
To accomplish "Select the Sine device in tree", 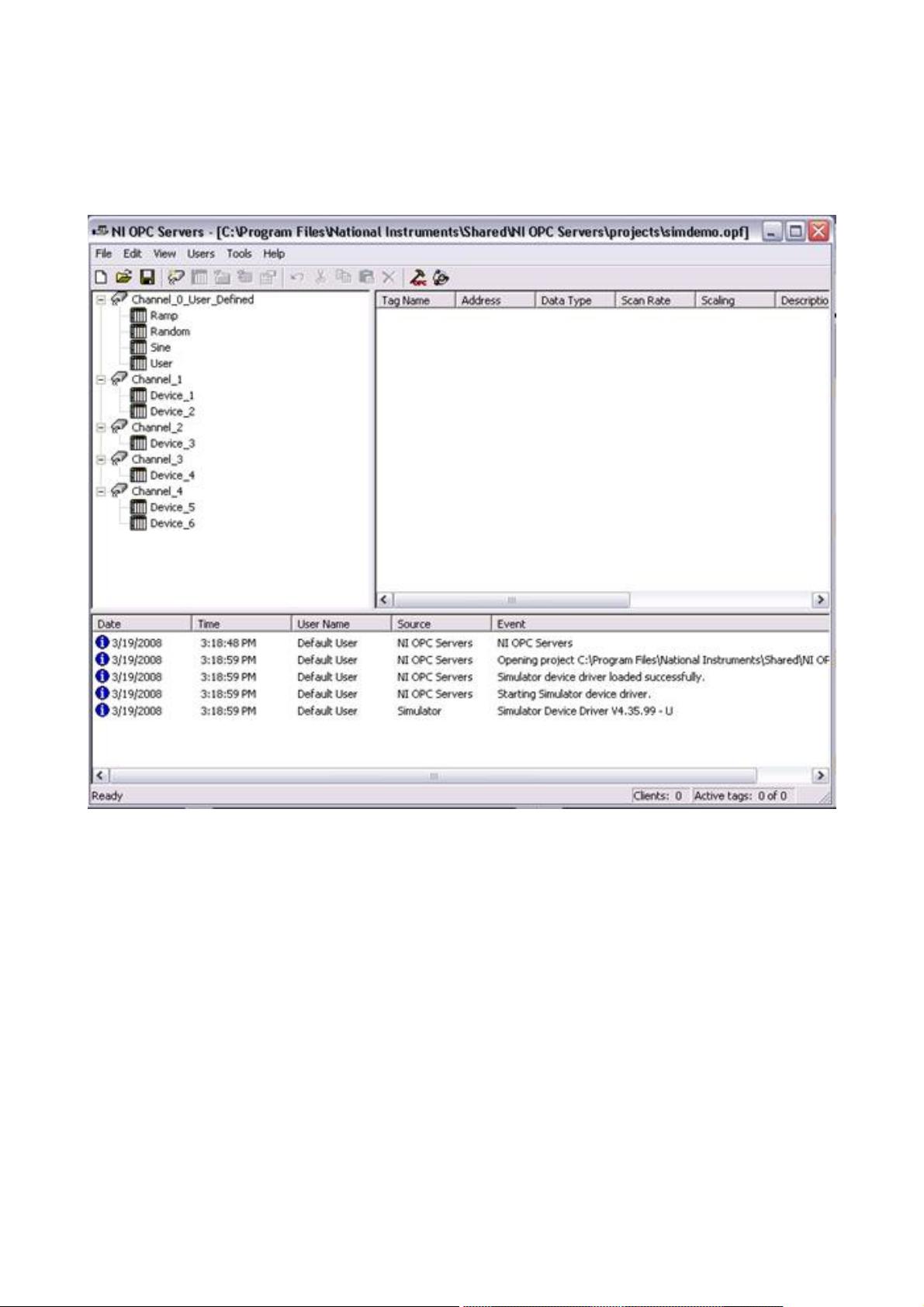I will click(160, 347).
